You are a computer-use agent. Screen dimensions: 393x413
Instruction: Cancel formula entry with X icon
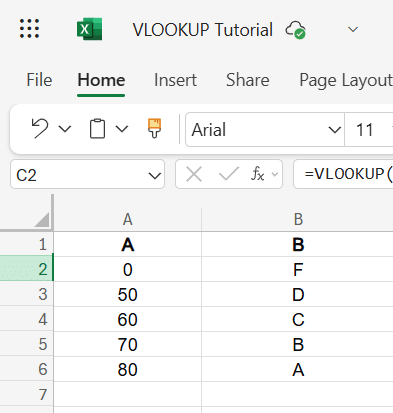tap(194, 174)
